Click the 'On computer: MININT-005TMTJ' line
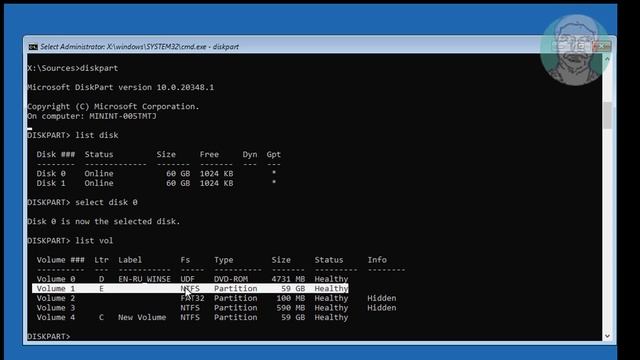 coord(92,116)
